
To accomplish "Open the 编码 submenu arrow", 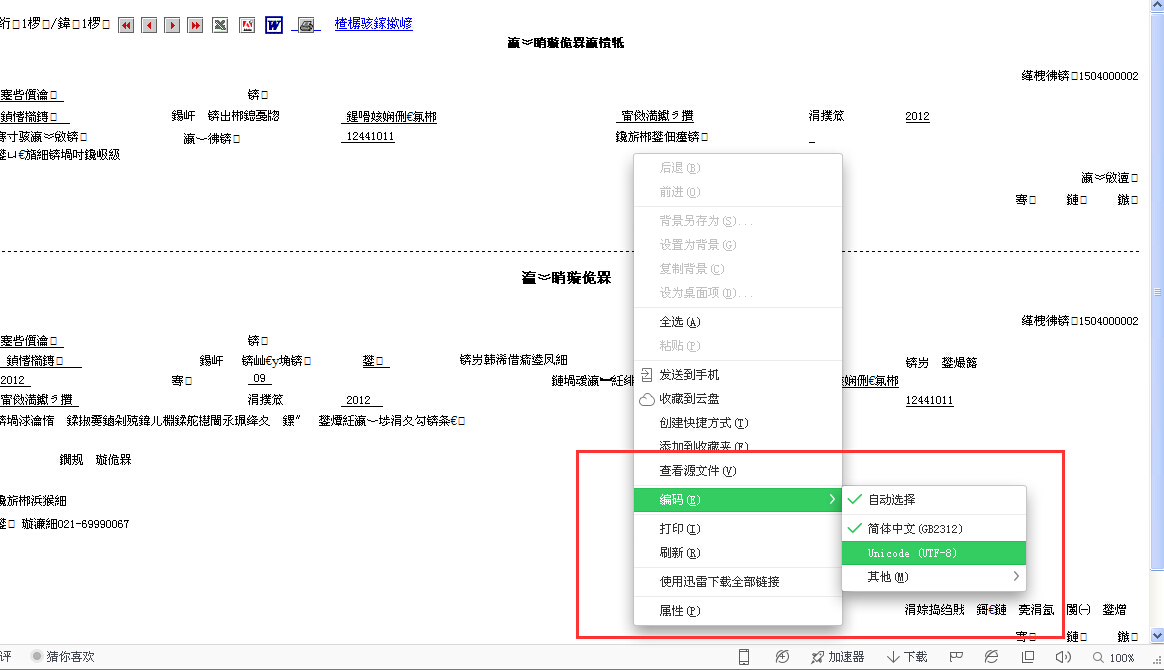I will point(832,499).
